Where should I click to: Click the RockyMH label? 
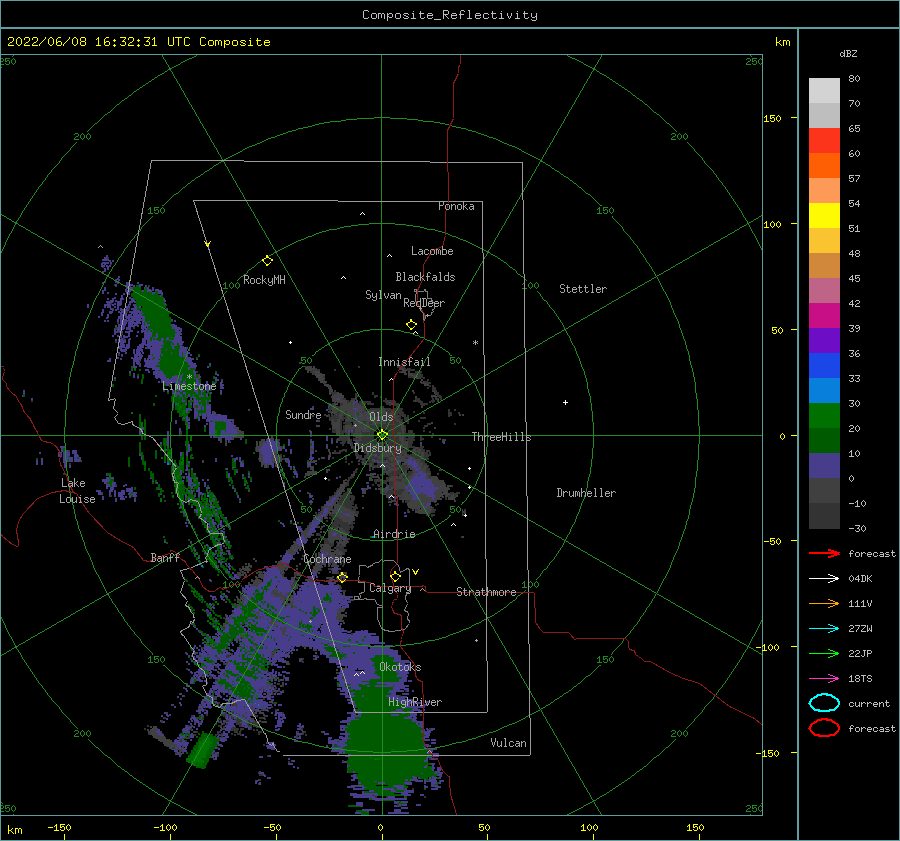pyautogui.click(x=264, y=280)
